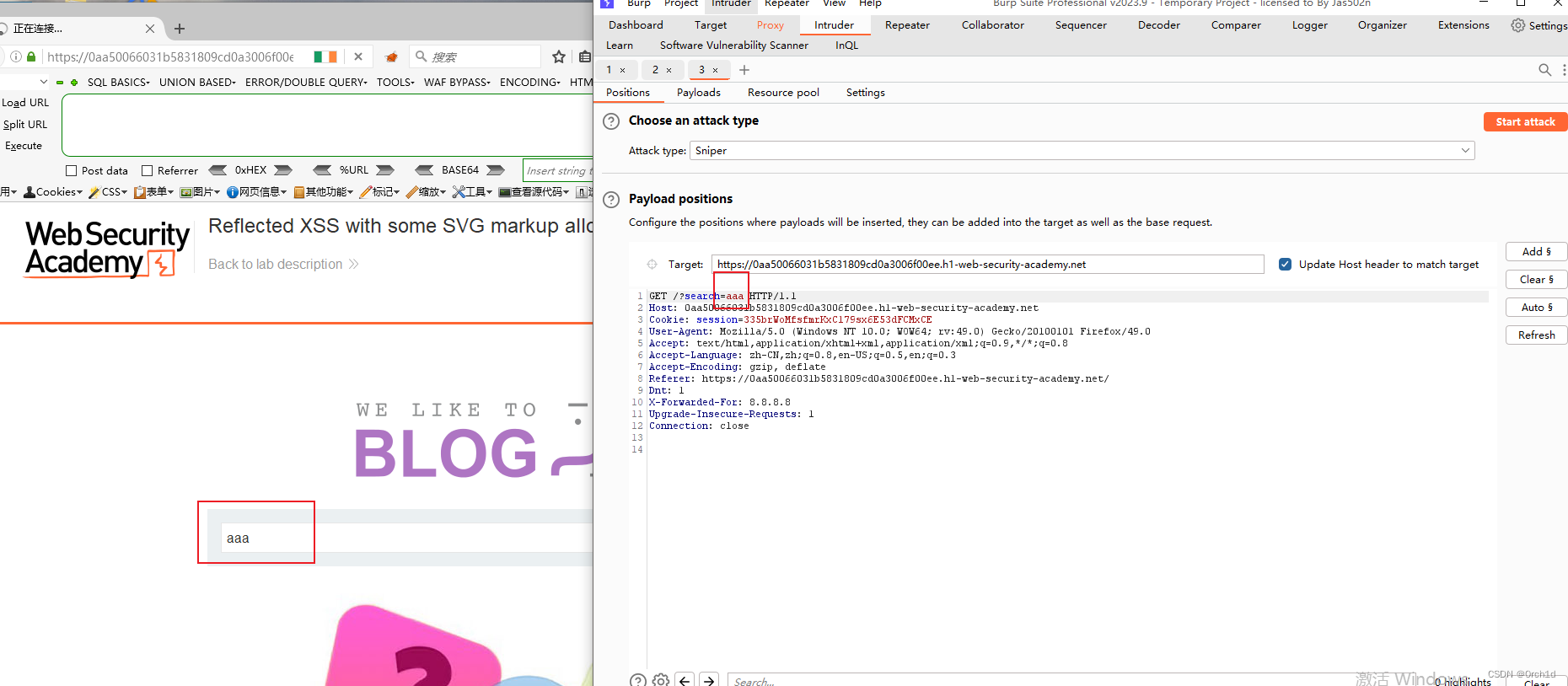Viewport: 1568px width, 686px height.
Task: Click Load URL in HackBar
Action: (x=25, y=103)
